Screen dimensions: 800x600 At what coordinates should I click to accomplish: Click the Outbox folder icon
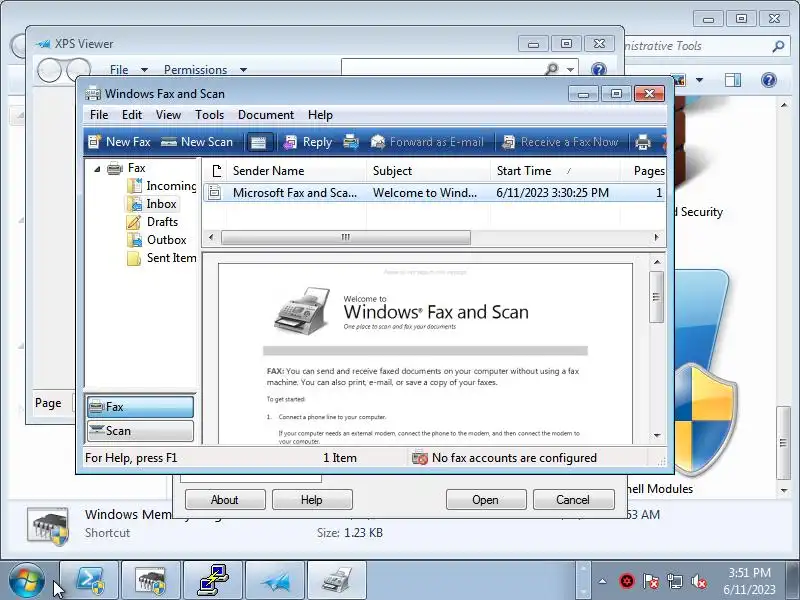point(134,240)
